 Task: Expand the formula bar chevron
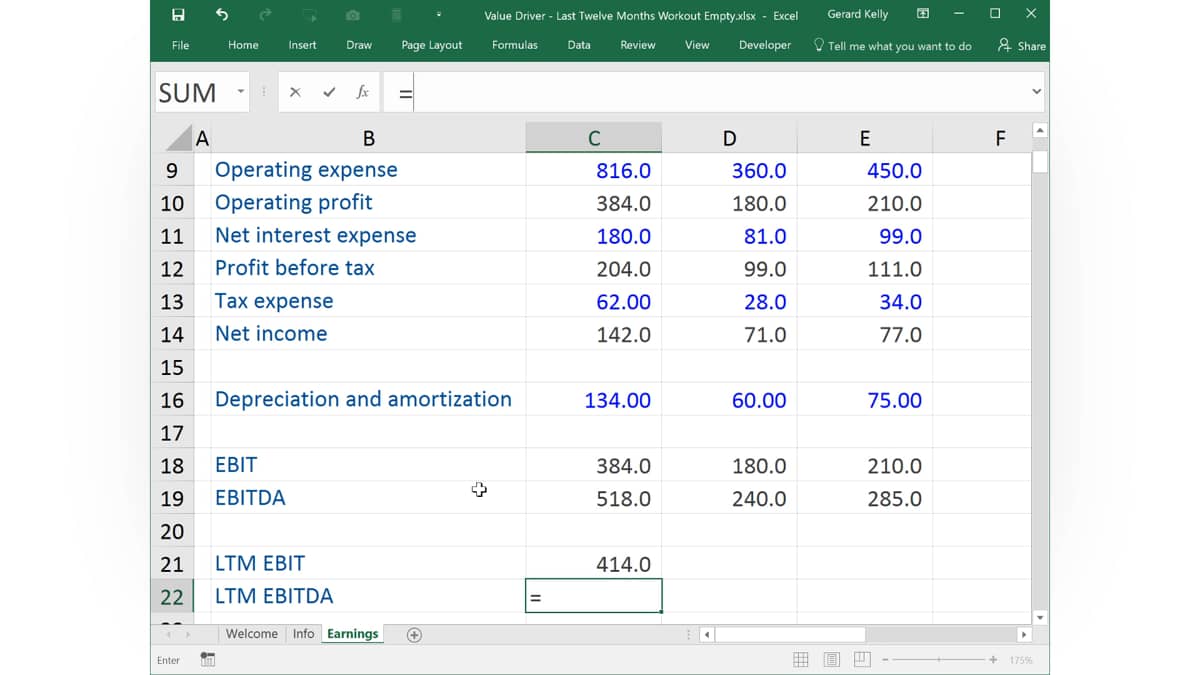(1036, 92)
